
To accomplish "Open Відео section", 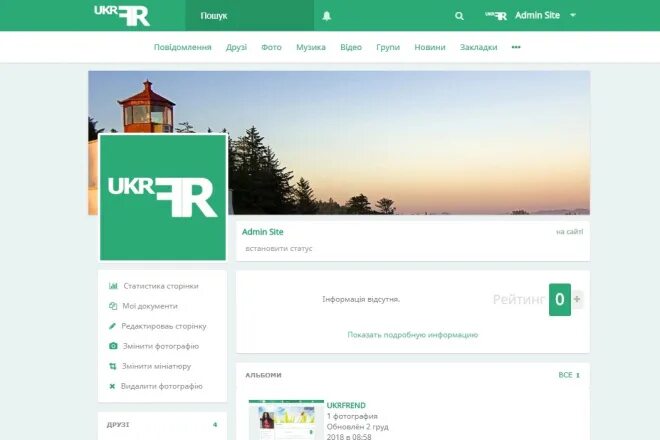I will coord(351,47).
